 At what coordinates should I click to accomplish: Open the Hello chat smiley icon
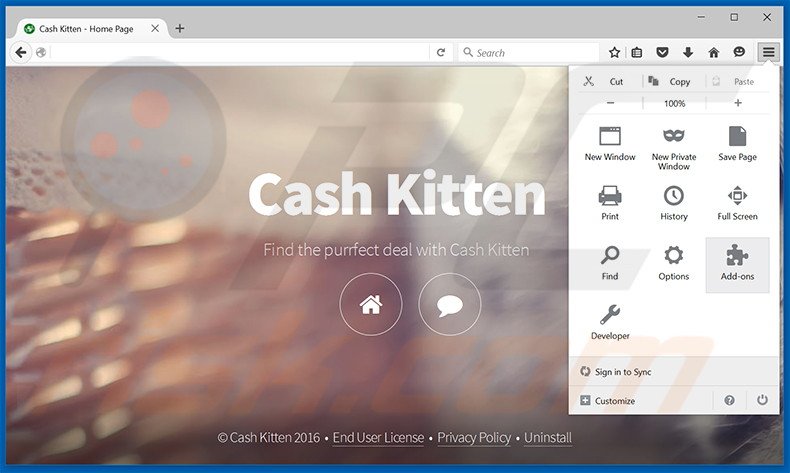(x=739, y=52)
